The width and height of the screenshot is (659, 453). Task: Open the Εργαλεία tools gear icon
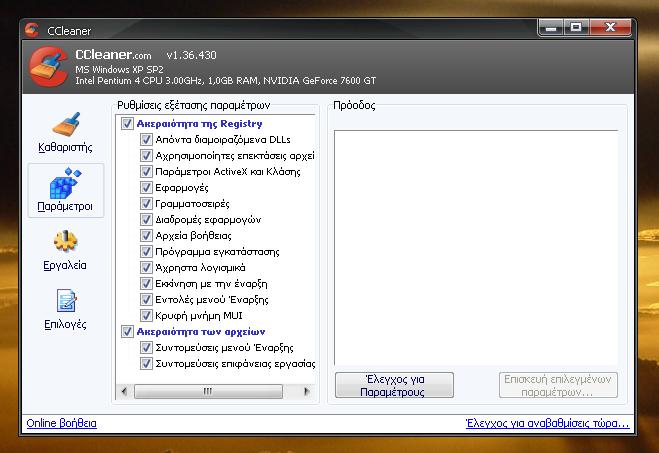pyautogui.click(x=66, y=241)
